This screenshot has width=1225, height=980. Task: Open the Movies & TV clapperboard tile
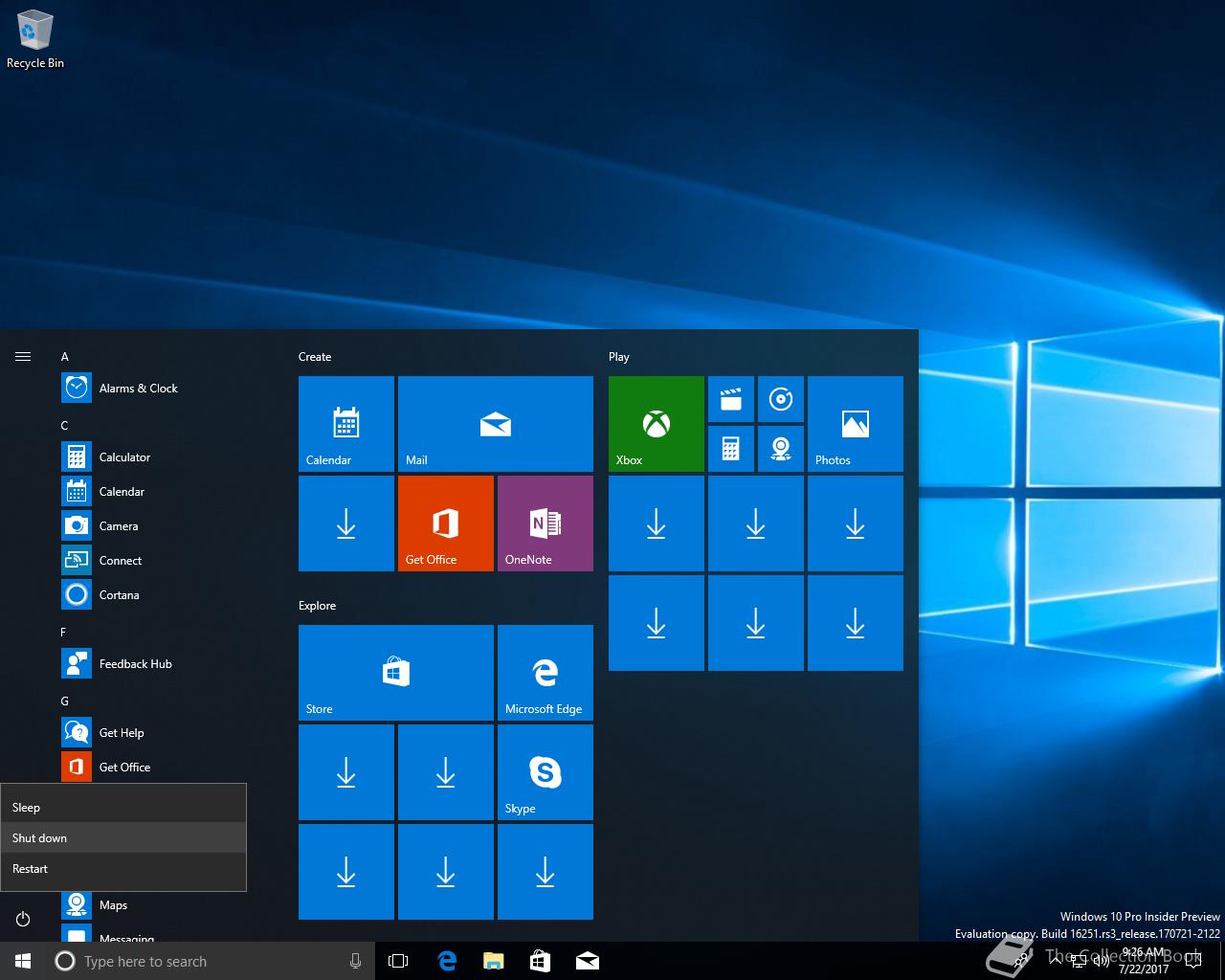(731, 399)
